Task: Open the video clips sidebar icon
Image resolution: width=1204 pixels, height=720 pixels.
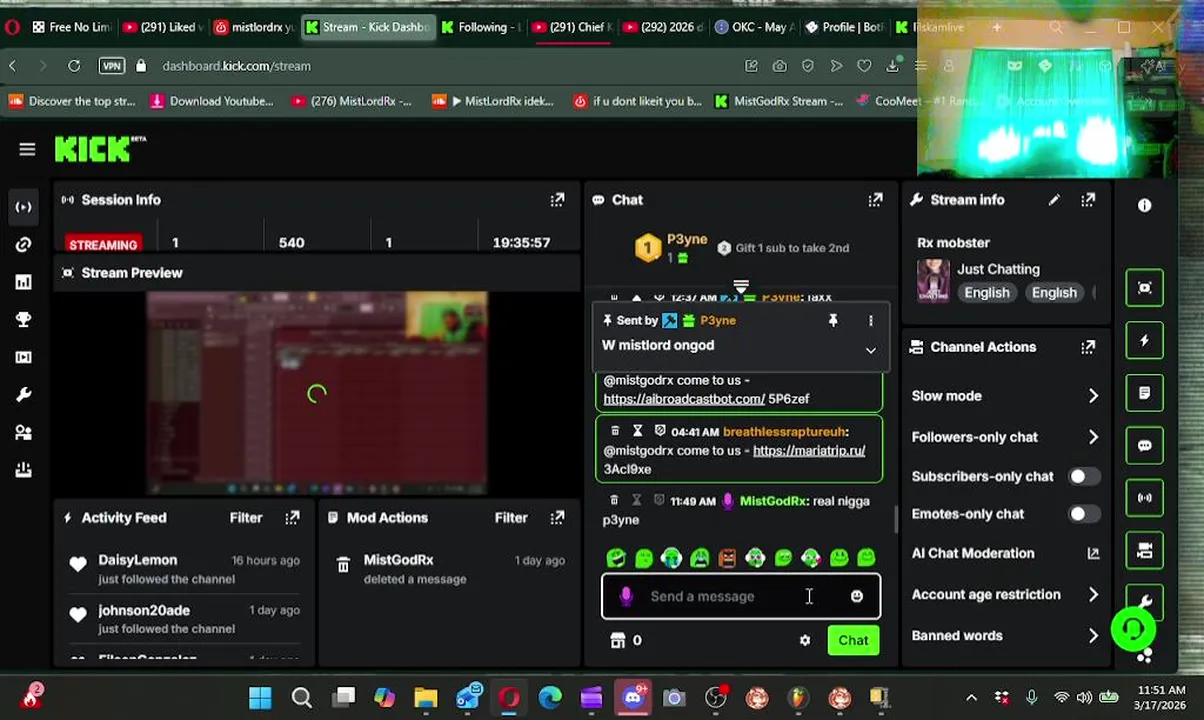Action: pyautogui.click(x=23, y=357)
